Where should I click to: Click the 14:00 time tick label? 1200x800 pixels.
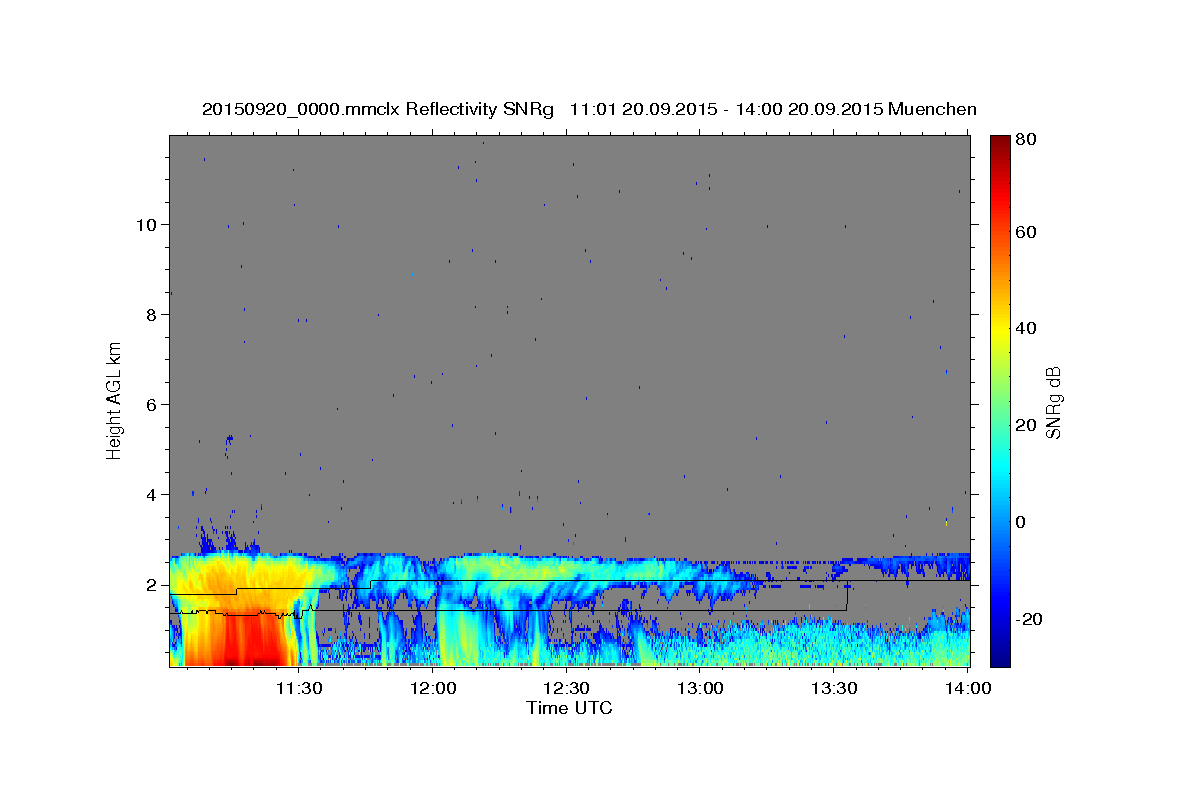tap(968, 688)
